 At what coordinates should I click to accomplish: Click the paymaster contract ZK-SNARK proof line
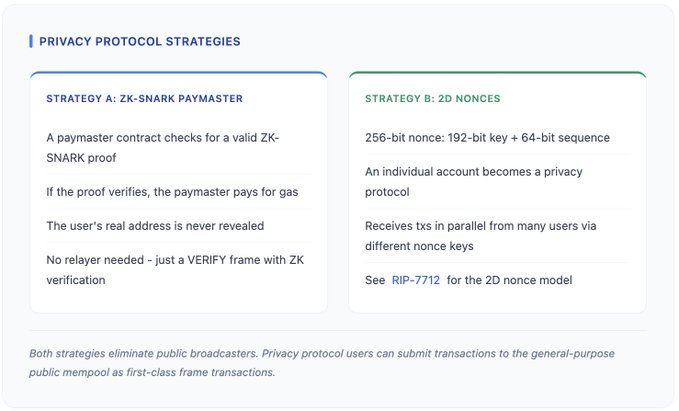pos(162,146)
